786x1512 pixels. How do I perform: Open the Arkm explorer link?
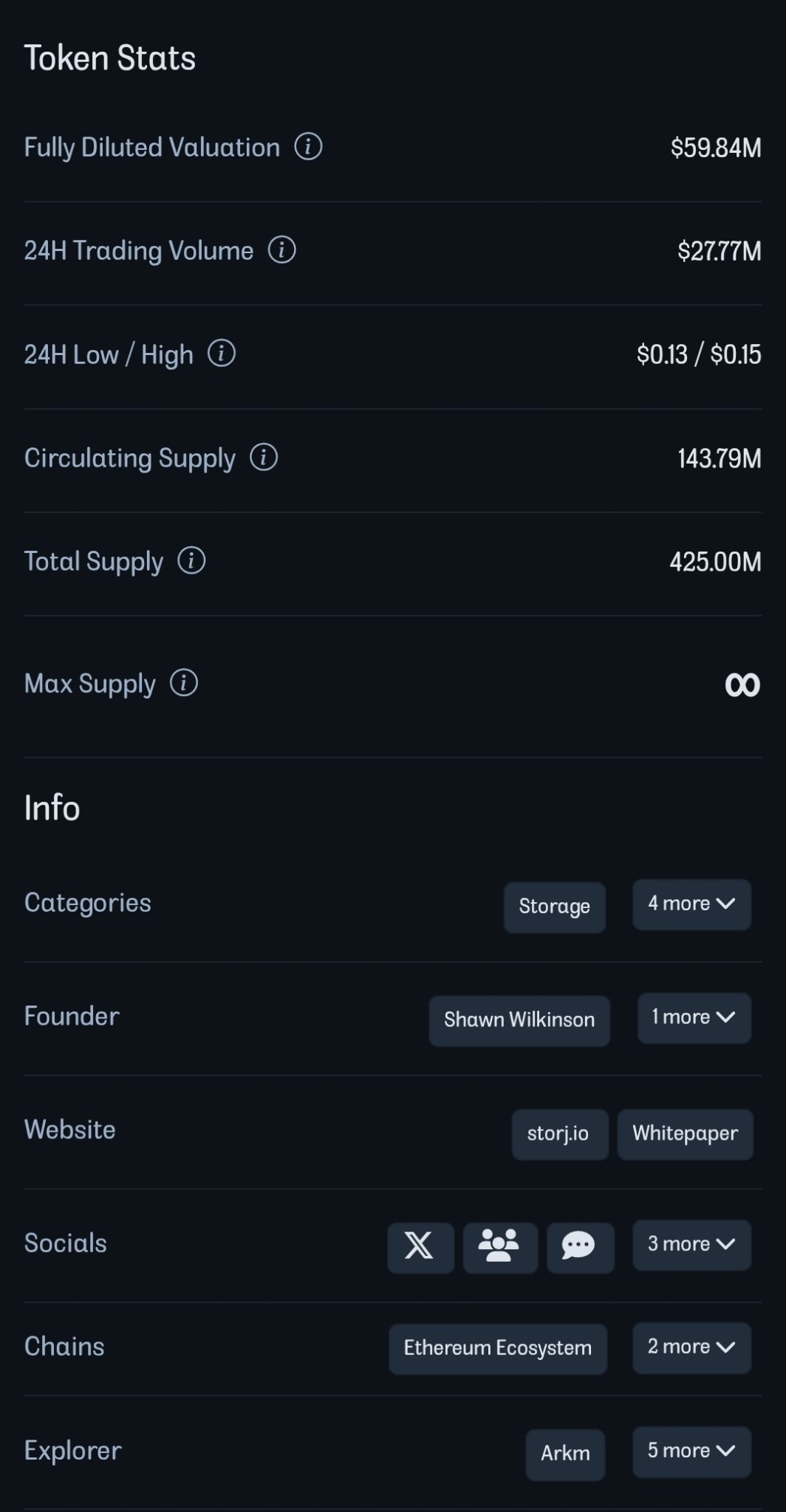click(x=565, y=1454)
